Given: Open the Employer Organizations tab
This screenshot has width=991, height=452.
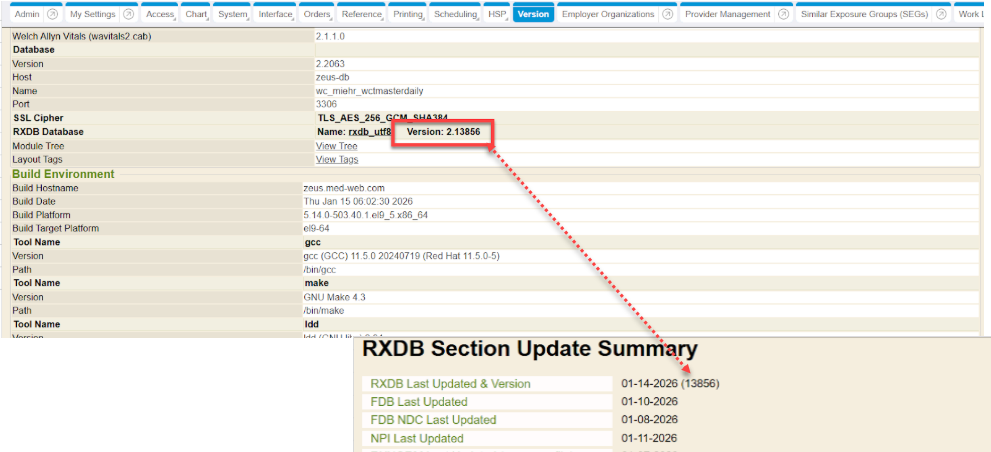Looking at the screenshot, I should (x=608, y=14).
